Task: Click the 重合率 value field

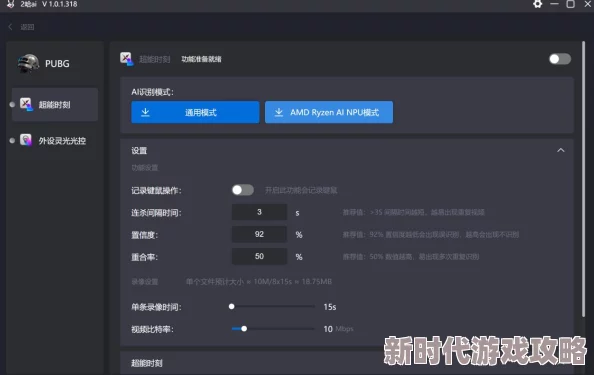Action: [259, 256]
